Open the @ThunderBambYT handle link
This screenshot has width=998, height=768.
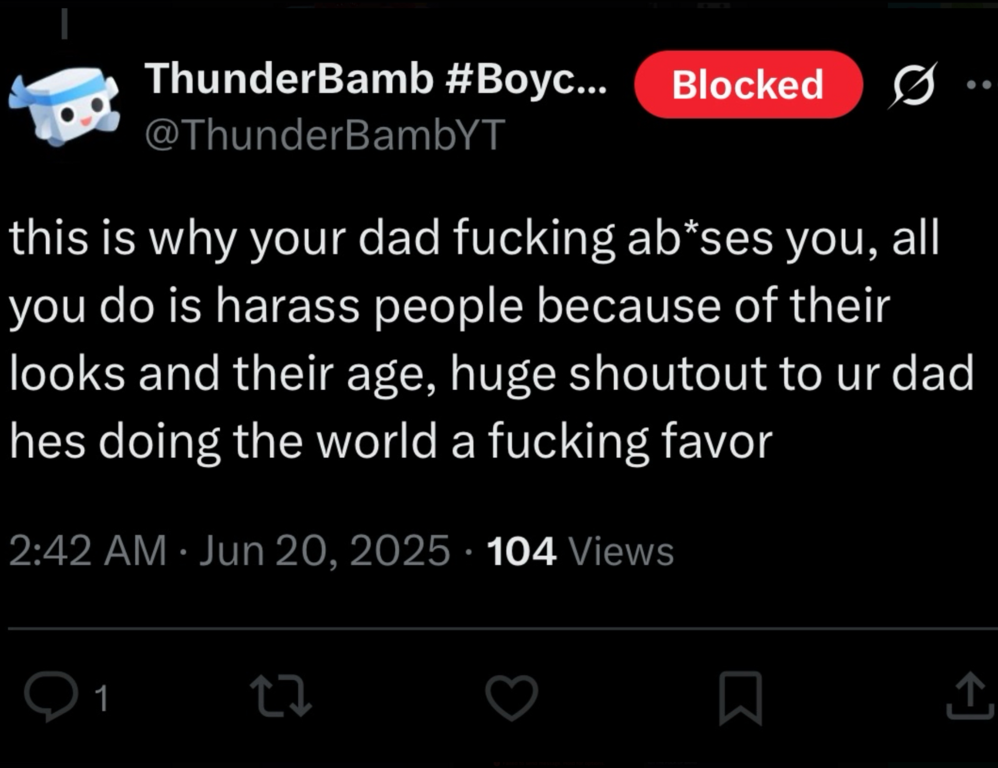click(324, 133)
